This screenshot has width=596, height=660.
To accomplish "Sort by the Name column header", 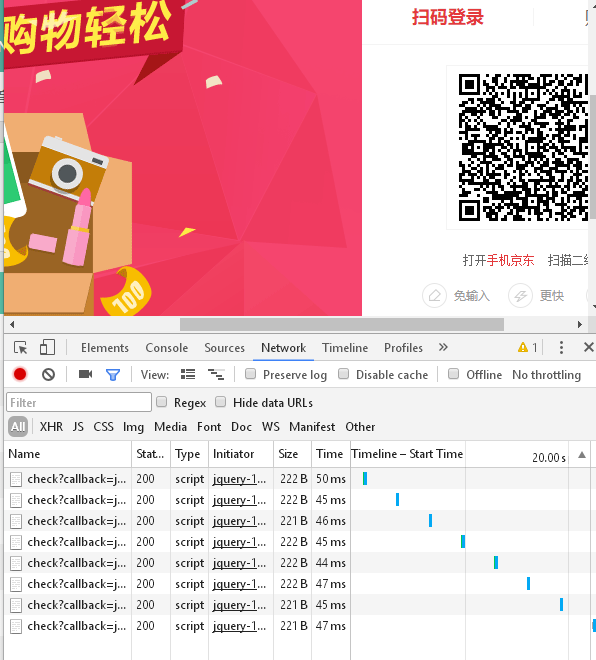I will (x=68, y=454).
